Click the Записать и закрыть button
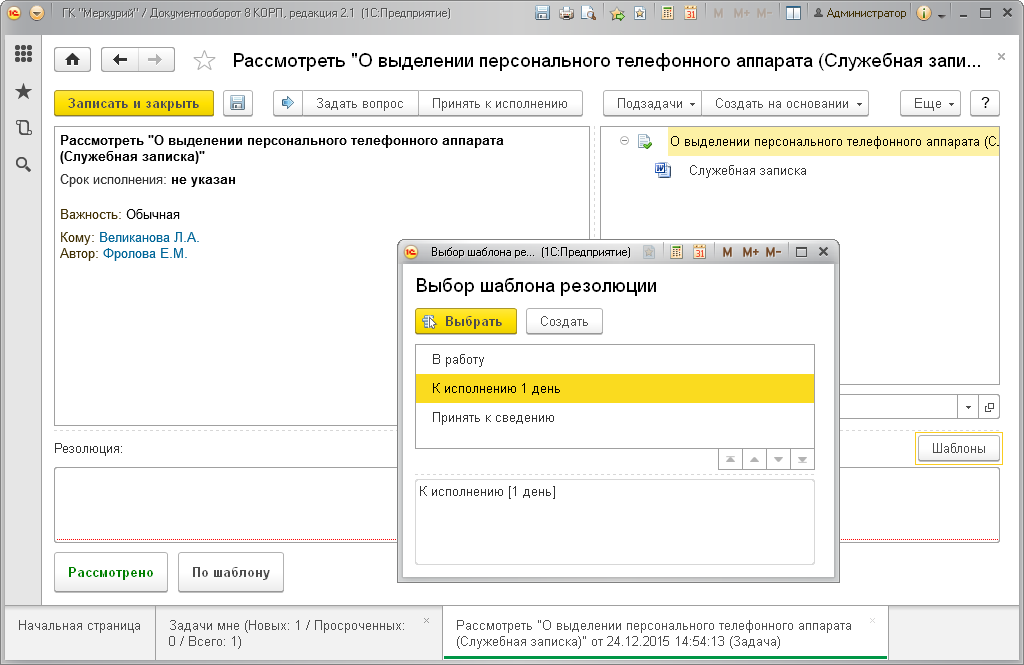Image resolution: width=1024 pixels, height=665 pixels. pyautogui.click(x=133, y=103)
